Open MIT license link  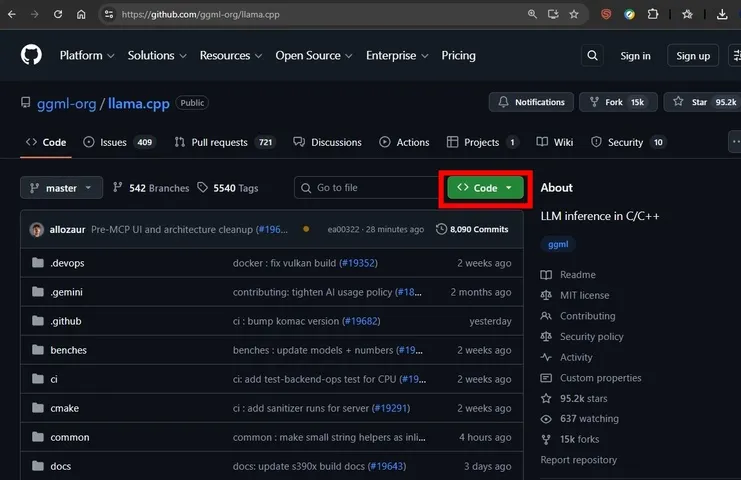585,295
